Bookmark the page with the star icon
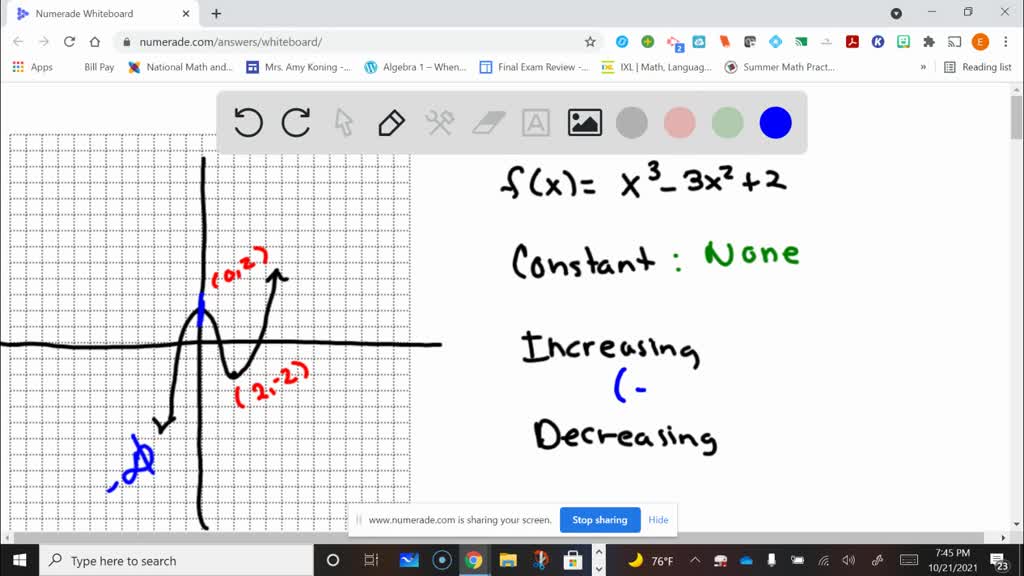This screenshot has height=576, width=1024. point(589,43)
